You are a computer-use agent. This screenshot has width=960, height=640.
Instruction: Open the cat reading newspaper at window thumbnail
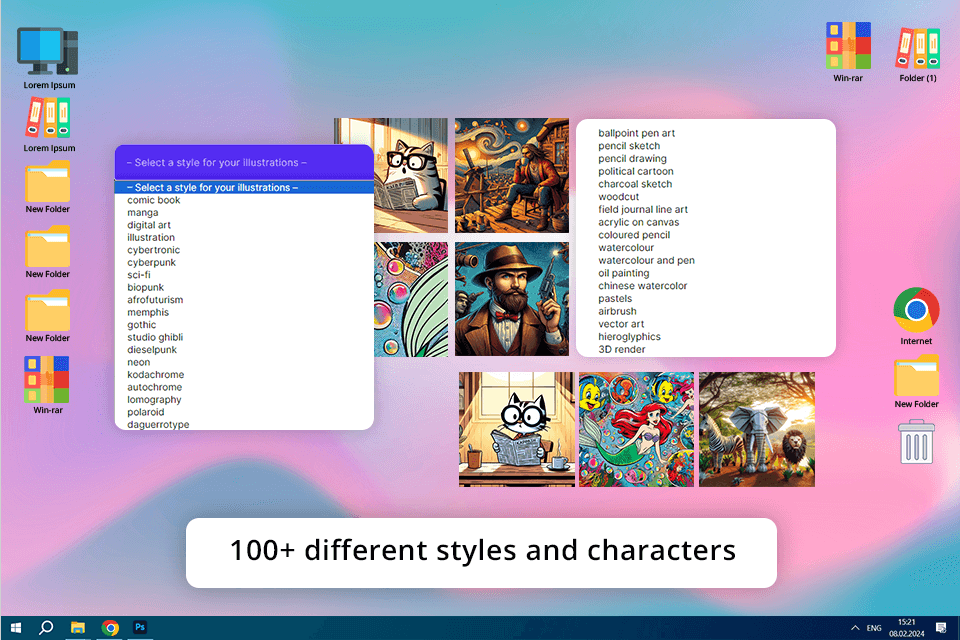pyautogui.click(x=517, y=429)
